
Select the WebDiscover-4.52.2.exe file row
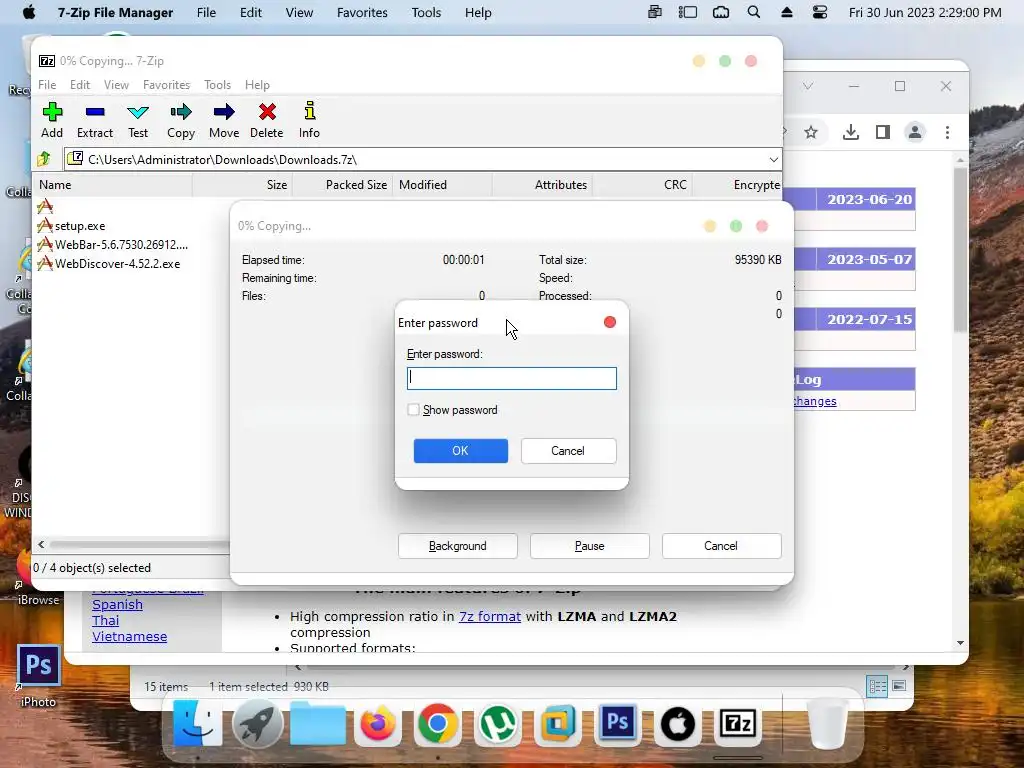tap(109, 264)
